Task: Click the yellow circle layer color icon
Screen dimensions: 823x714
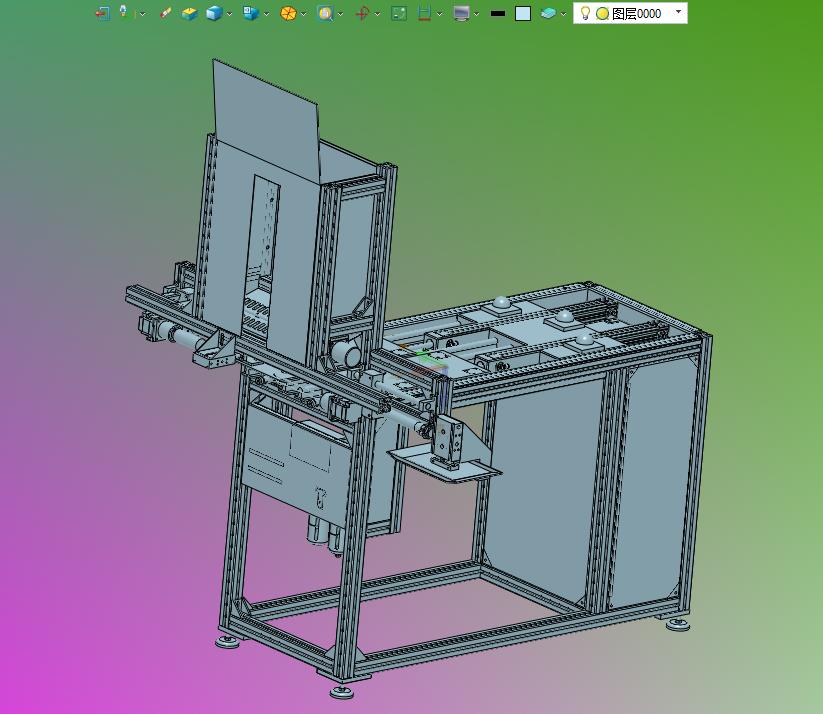Action: coord(603,14)
